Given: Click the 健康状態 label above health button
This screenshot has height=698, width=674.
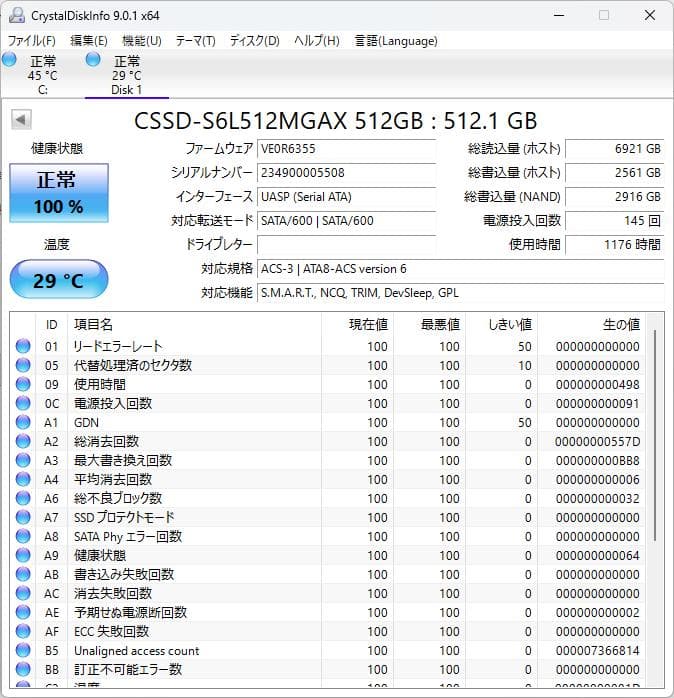Looking at the screenshot, I should coord(57,148).
